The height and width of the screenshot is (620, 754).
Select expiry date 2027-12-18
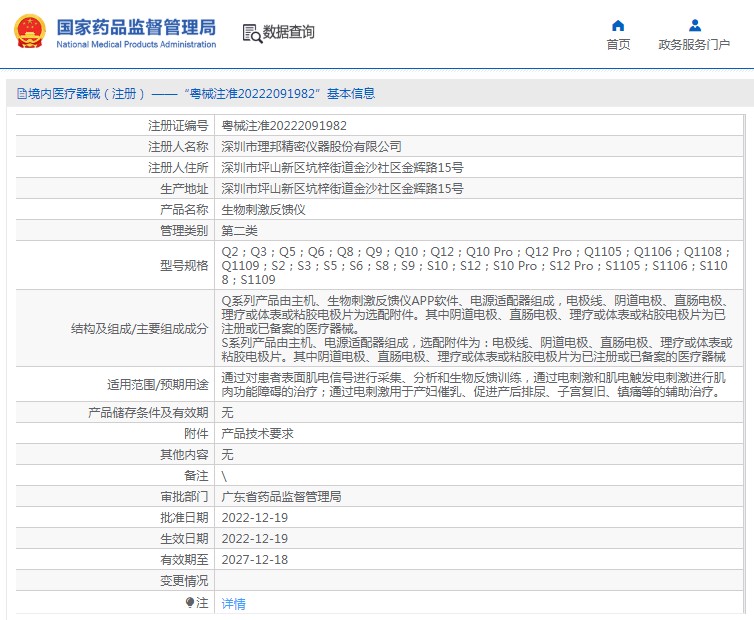coord(254,560)
